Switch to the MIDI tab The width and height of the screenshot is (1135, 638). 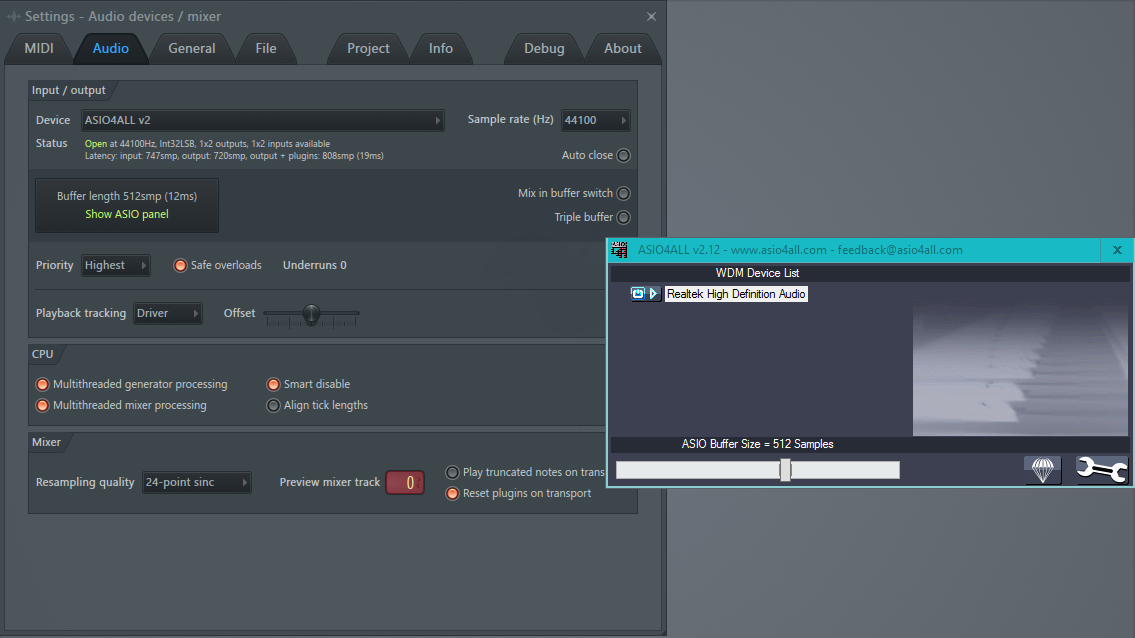(39, 49)
